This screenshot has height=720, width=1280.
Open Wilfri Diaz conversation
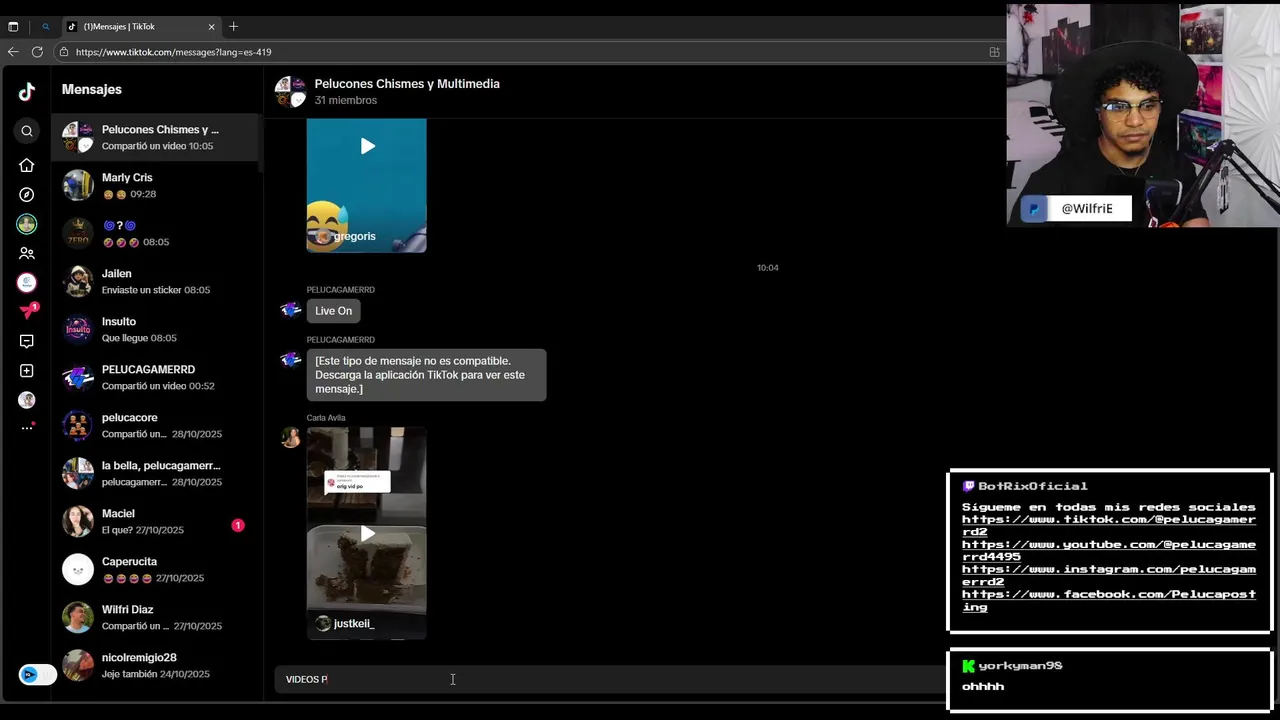(155, 617)
